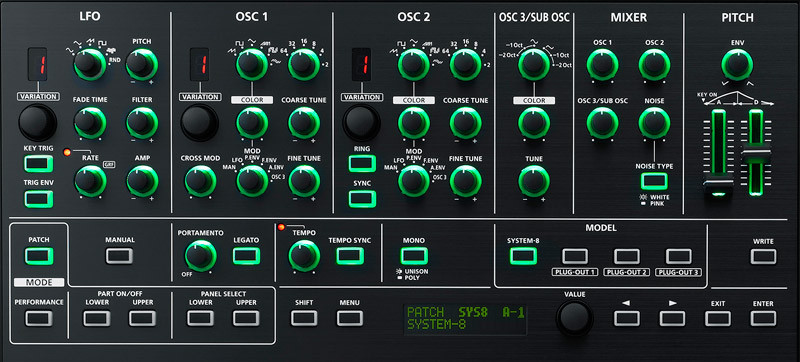This screenshot has width=800, height=362.
Task: Toggle the LEGATO button
Action: 246,255
